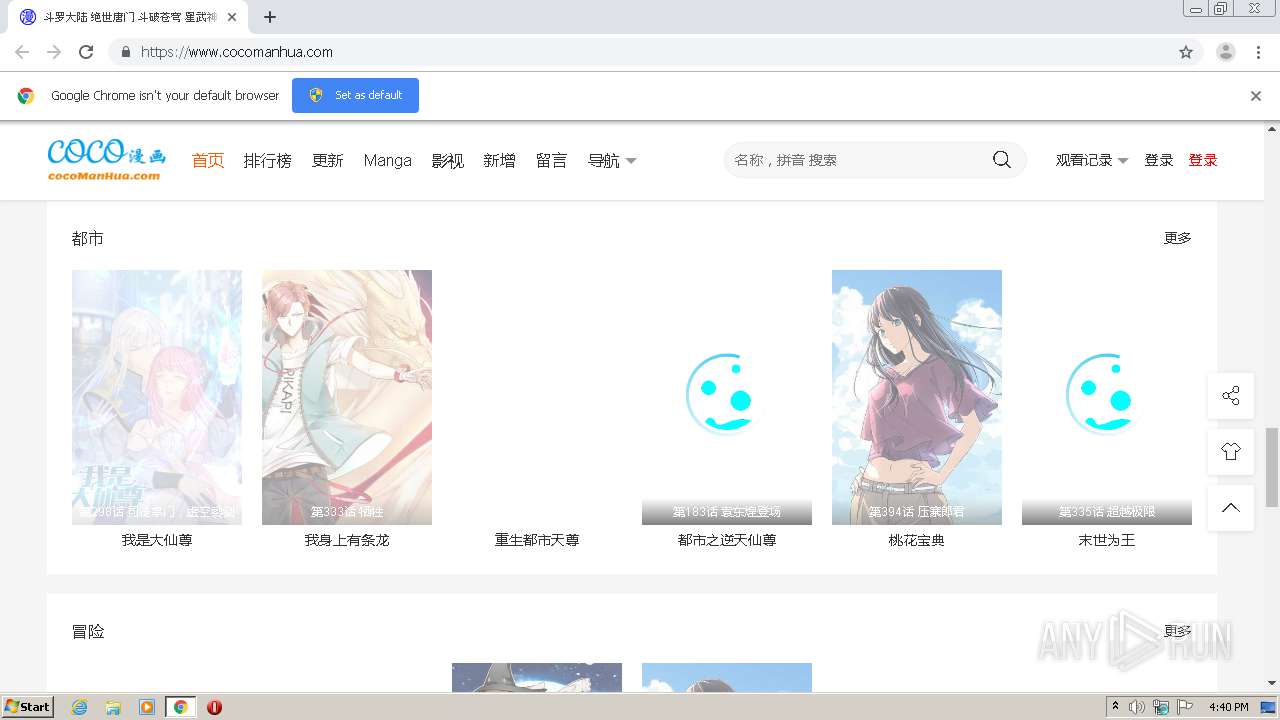Open a new browser tab
Viewport: 1280px width, 720px height.
270,17
